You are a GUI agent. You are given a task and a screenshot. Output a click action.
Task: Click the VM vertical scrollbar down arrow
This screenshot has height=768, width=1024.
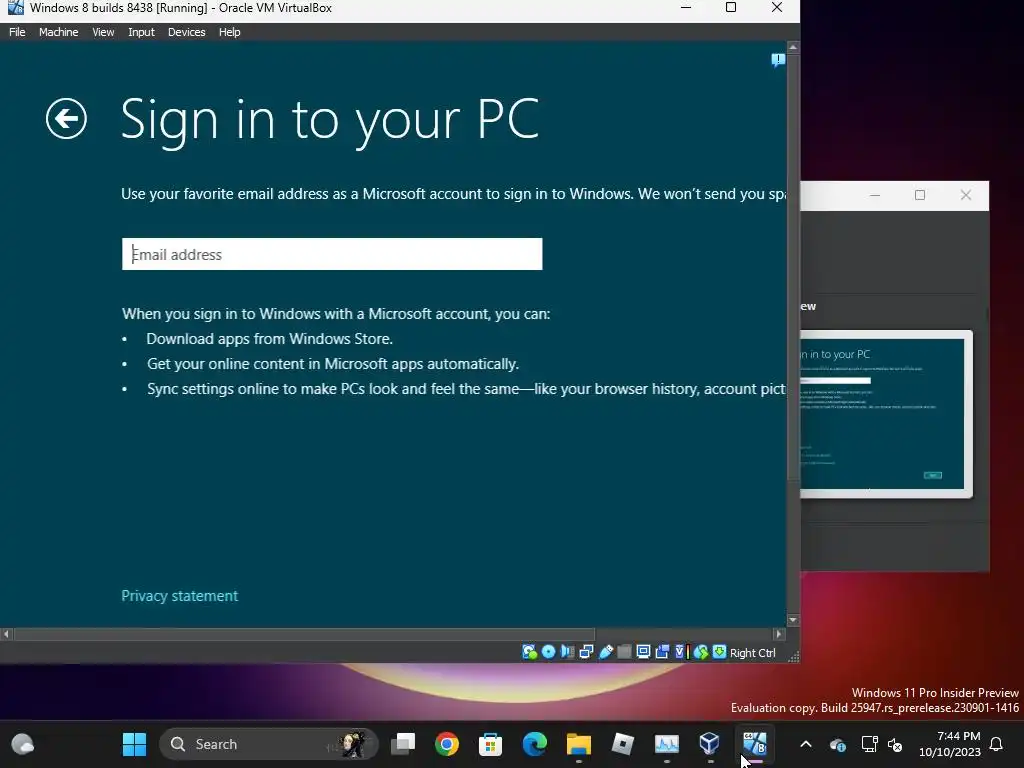click(793, 620)
